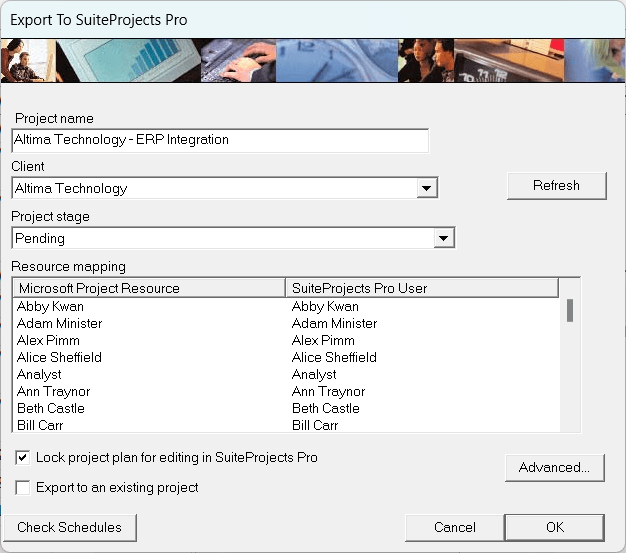The width and height of the screenshot is (626, 553).
Task: Click the Refresh button
Action: click(557, 186)
